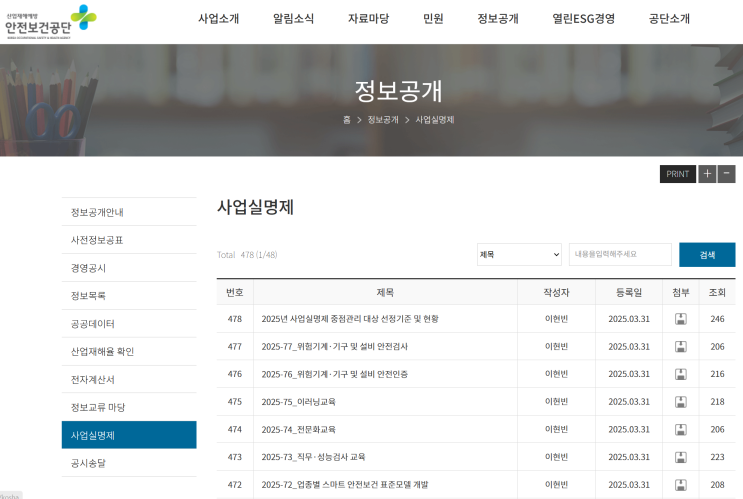The image size is (743, 499).
Task: Click the Total 478 (1/48) count text
Action: click(247, 255)
